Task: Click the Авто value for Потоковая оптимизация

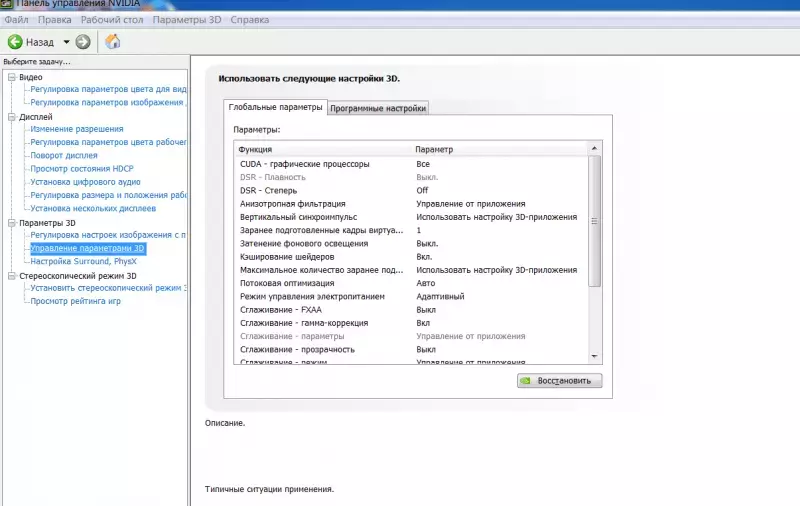Action: (x=426, y=284)
